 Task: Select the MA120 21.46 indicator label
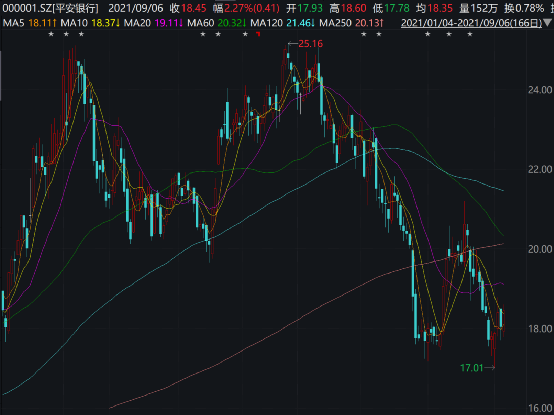click(283, 23)
